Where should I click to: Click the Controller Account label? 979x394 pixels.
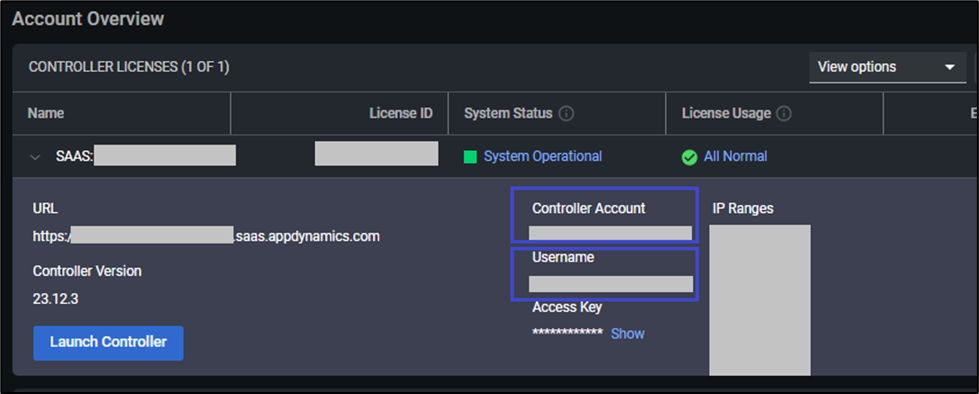coord(589,209)
